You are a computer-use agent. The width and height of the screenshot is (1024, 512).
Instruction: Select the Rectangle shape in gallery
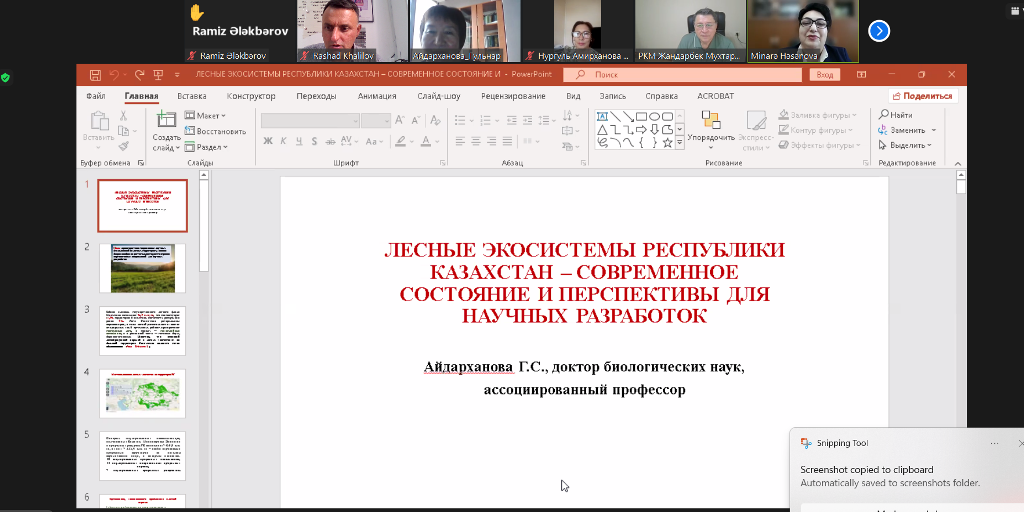641,117
